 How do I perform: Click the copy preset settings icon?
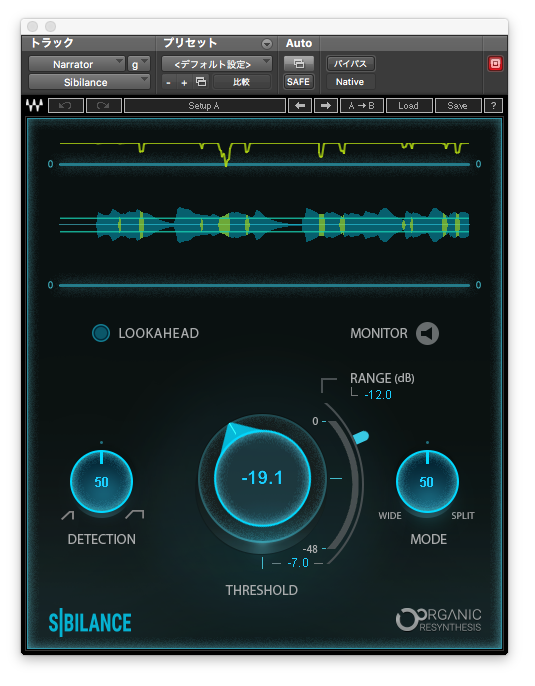[x=201, y=82]
